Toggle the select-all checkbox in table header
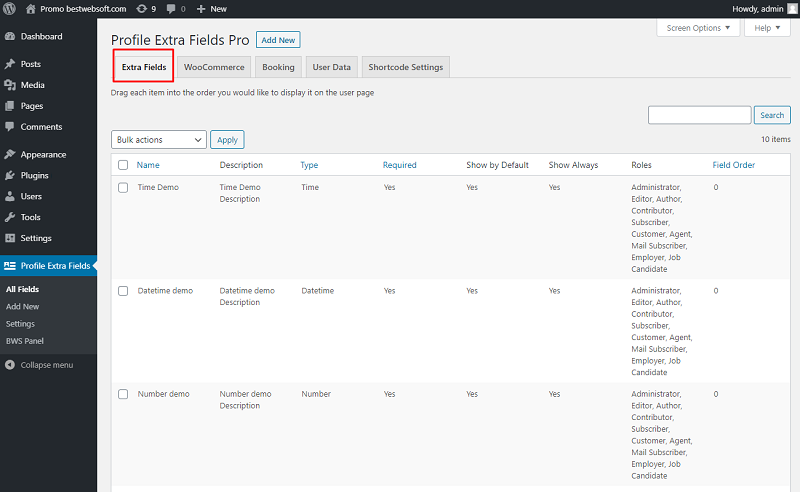 point(123,165)
